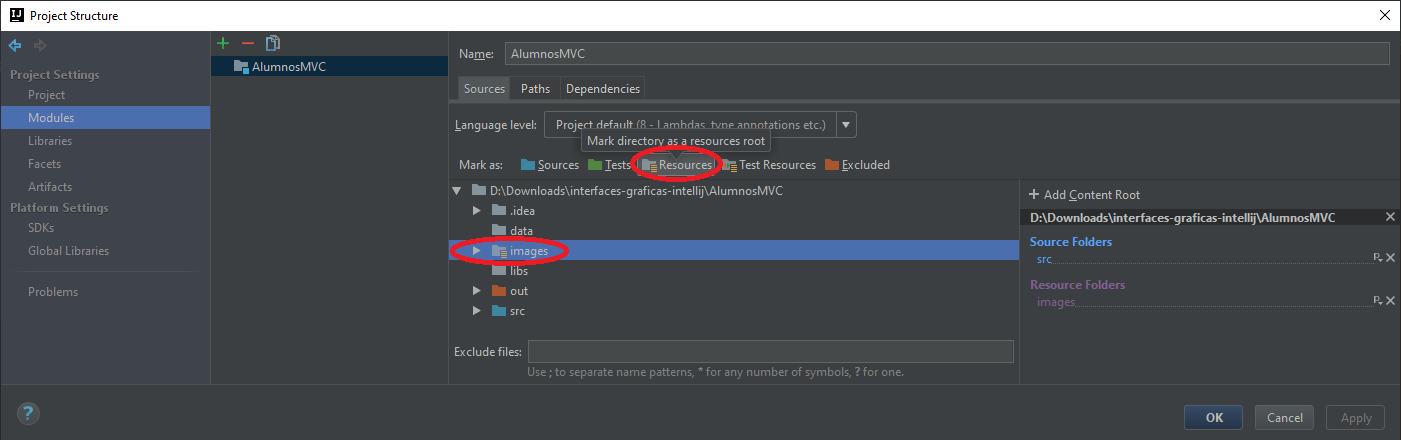Mark directory as Sources

[550, 165]
